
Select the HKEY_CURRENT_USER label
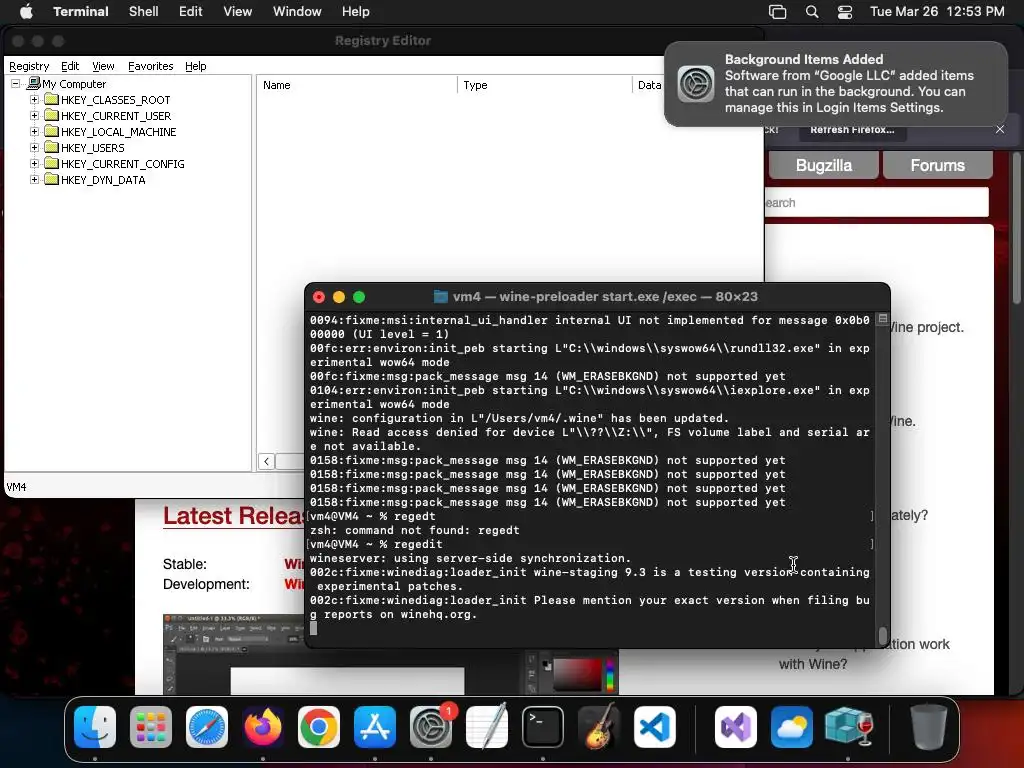[x=116, y=116]
